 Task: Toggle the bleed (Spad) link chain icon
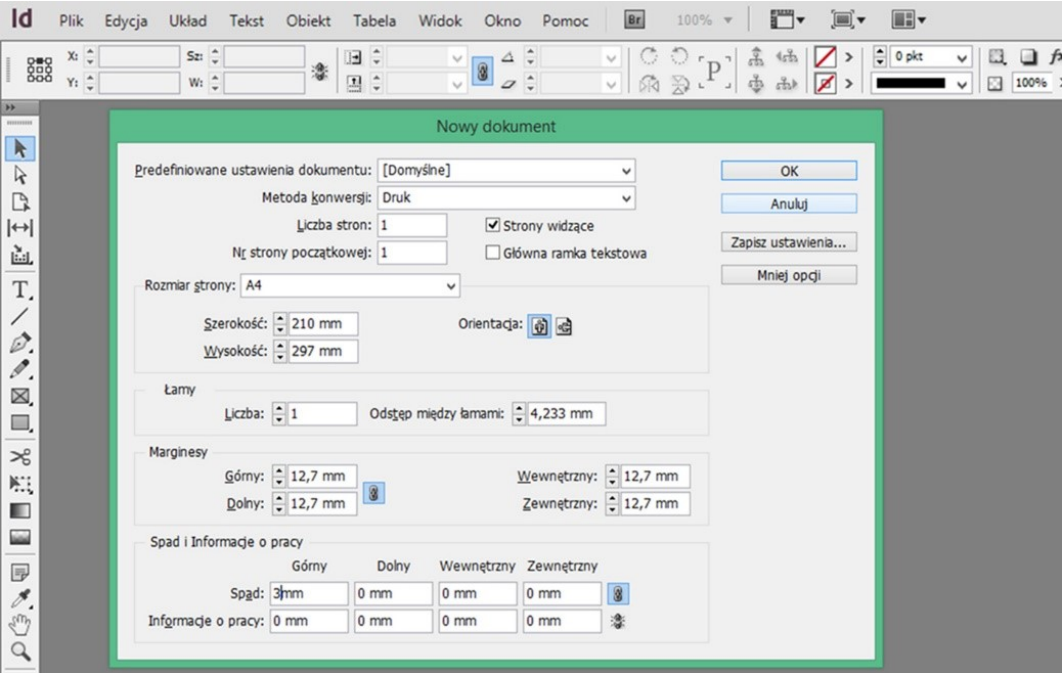click(619, 594)
